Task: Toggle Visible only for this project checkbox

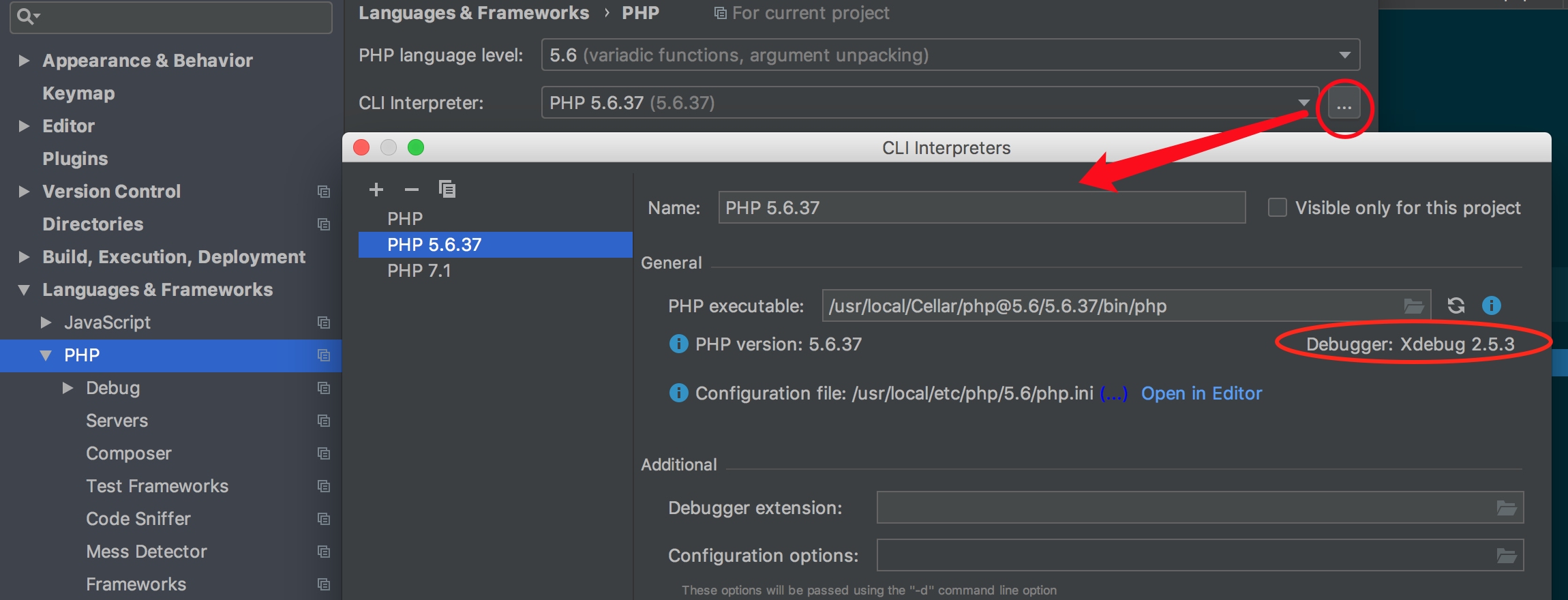Action: tap(1277, 207)
